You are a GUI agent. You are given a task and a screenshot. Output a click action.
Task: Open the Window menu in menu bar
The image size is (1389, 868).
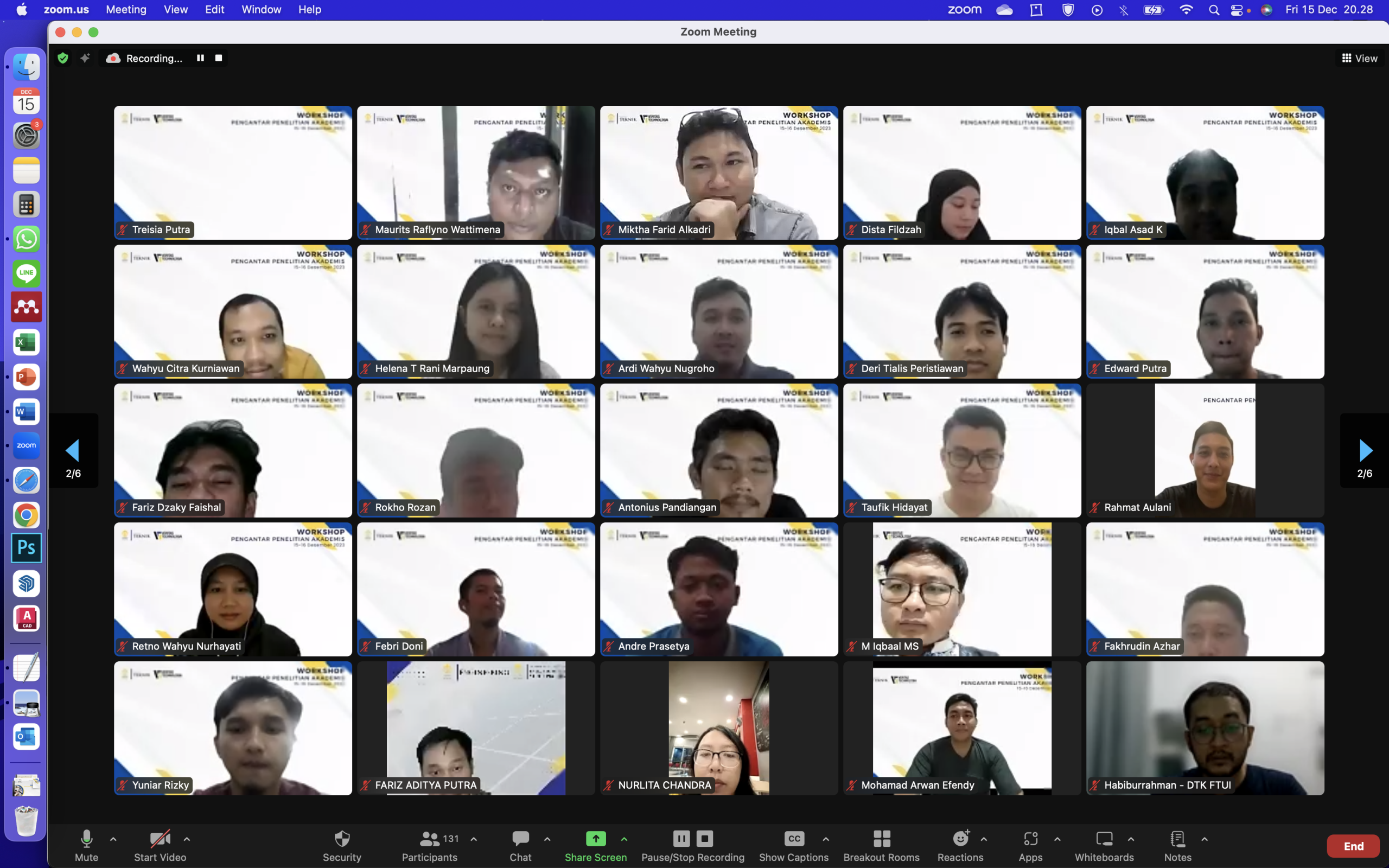click(x=261, y=10)
